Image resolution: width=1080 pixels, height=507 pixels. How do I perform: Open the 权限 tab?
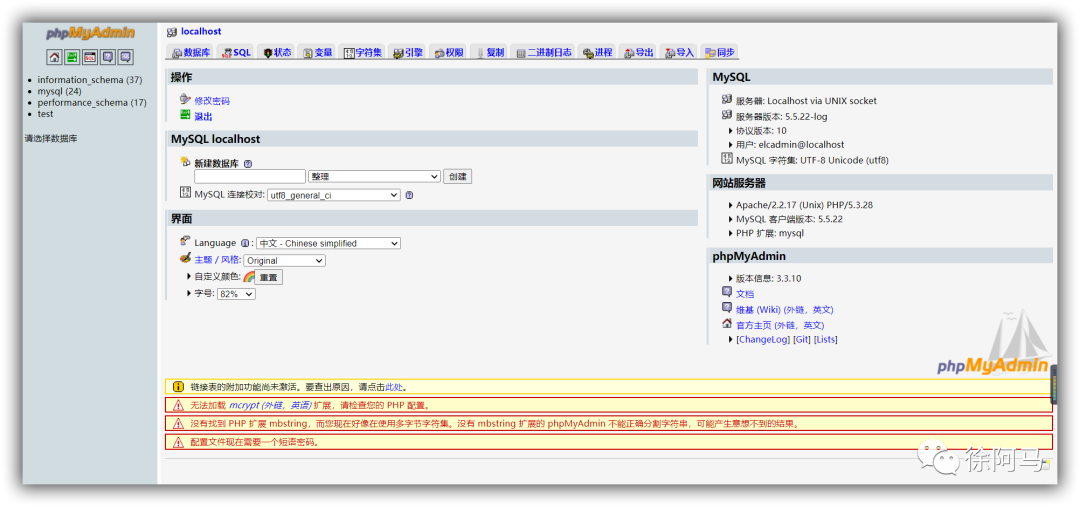(x=448, y=52)
